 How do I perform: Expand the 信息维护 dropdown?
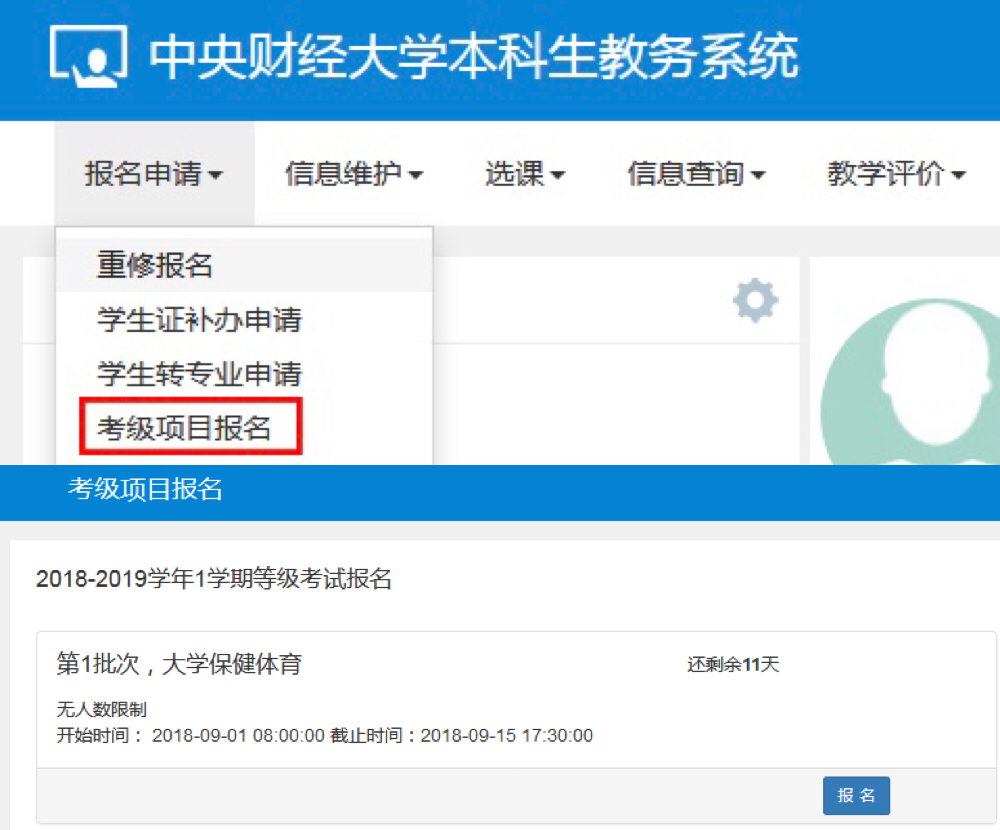click(354, 174)
